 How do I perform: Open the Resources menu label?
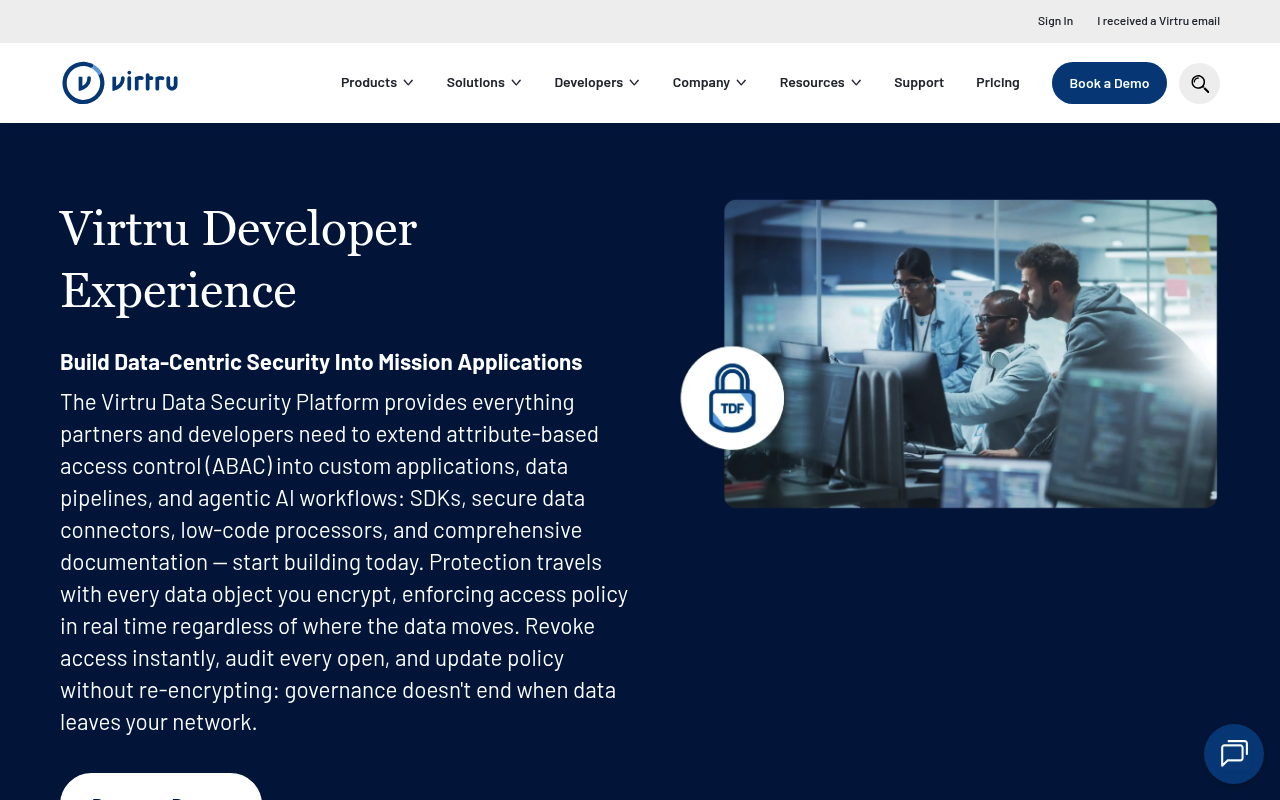click(x=812, y=83)
